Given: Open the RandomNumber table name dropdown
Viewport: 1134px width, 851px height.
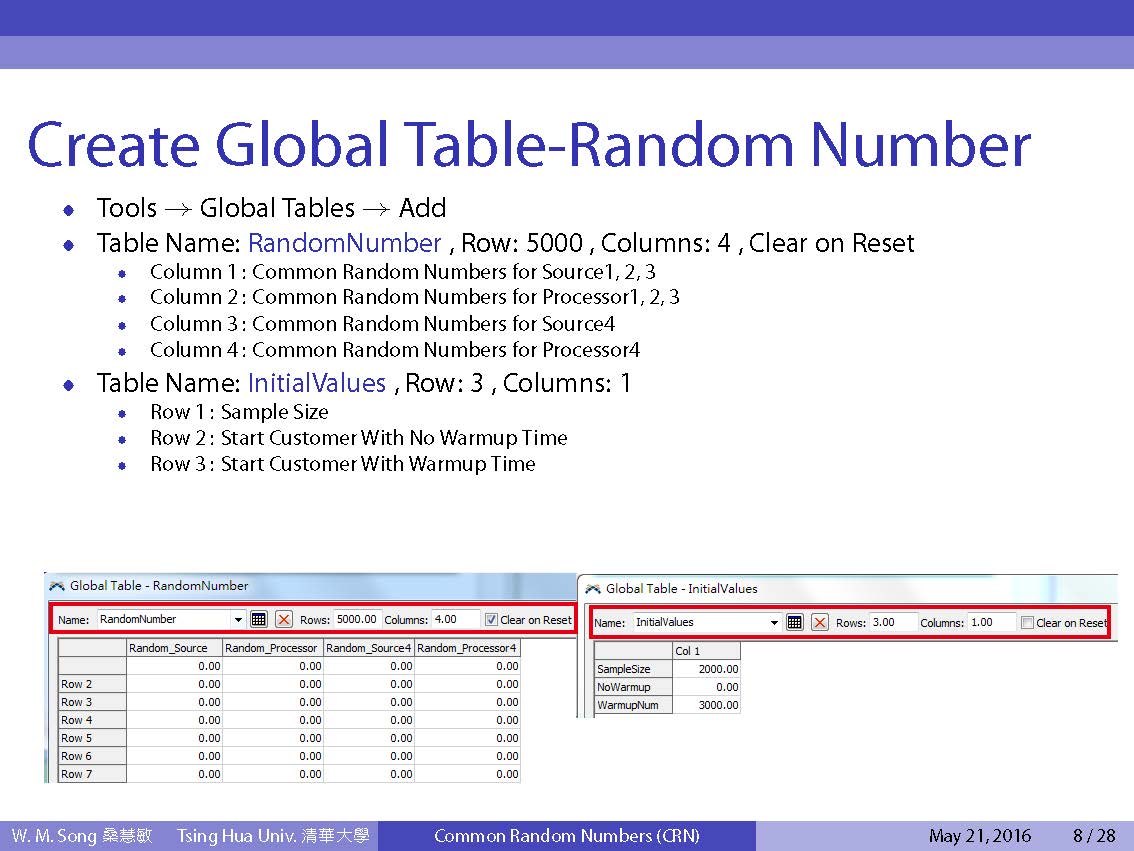Looking at the screenshot, I should pos(238,620).
